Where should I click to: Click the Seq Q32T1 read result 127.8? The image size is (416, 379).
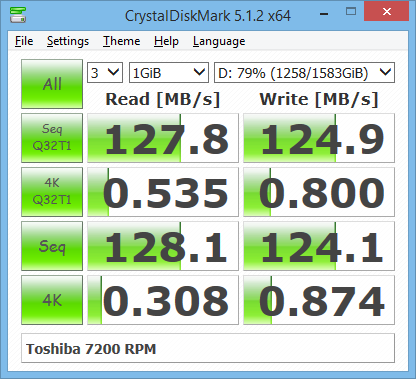click(163, 138)
